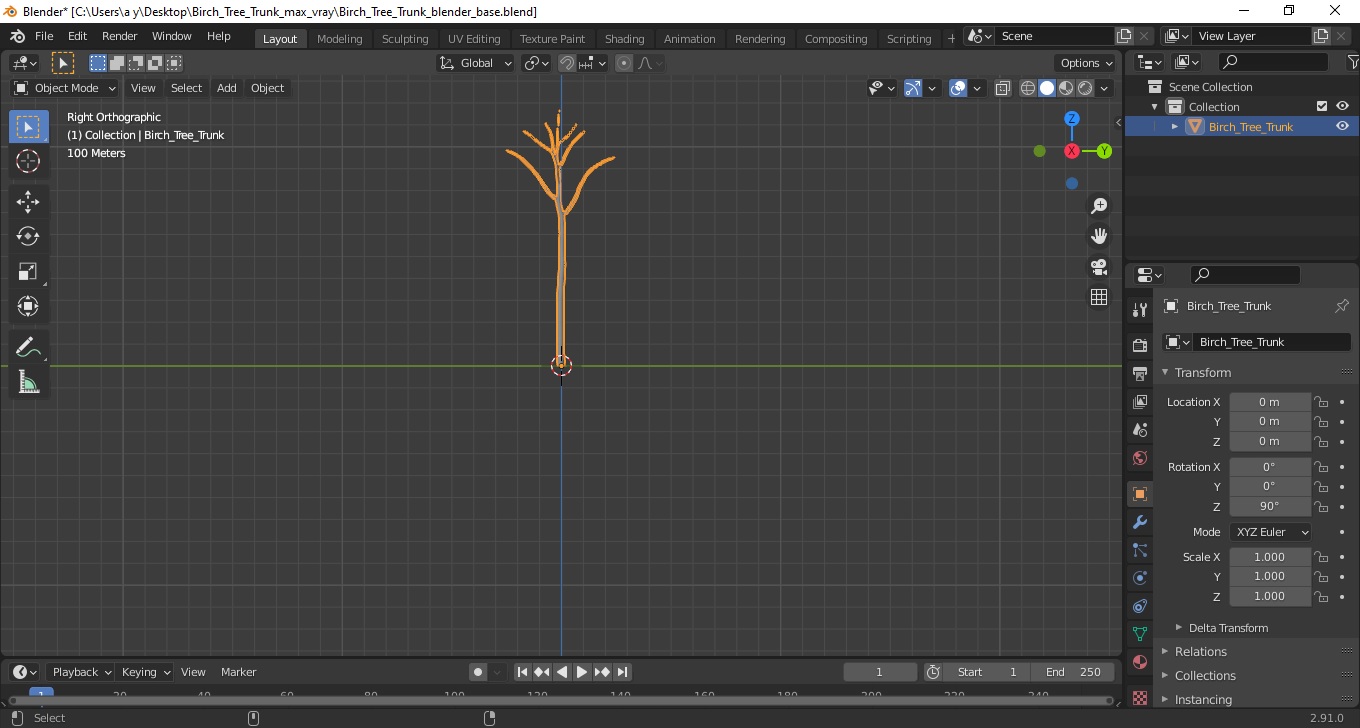1360x728 pixels.
Task: Open the Render properties tab
Action: tap(1139, 345)
